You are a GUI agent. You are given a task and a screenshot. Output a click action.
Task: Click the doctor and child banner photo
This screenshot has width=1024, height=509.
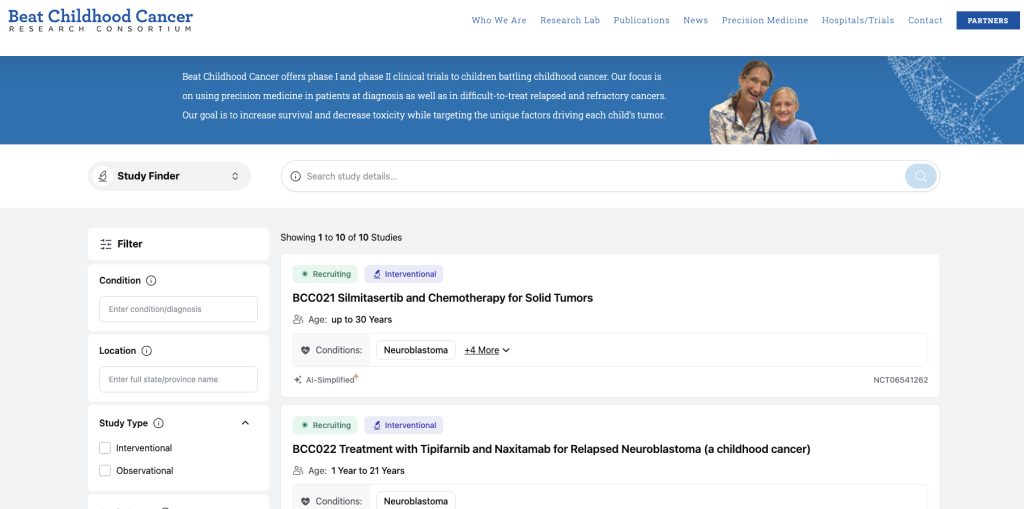click(x=763, y=101)
